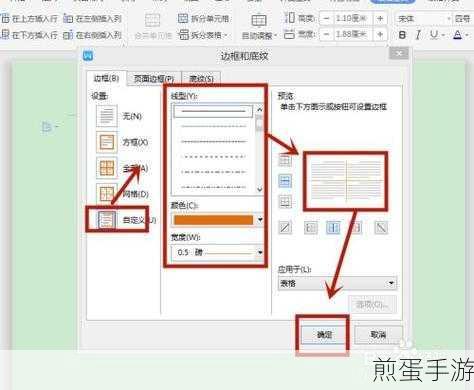This screenshot has height=390, width=474.
Task: Increase the row height value
Action: click(380, 19)
